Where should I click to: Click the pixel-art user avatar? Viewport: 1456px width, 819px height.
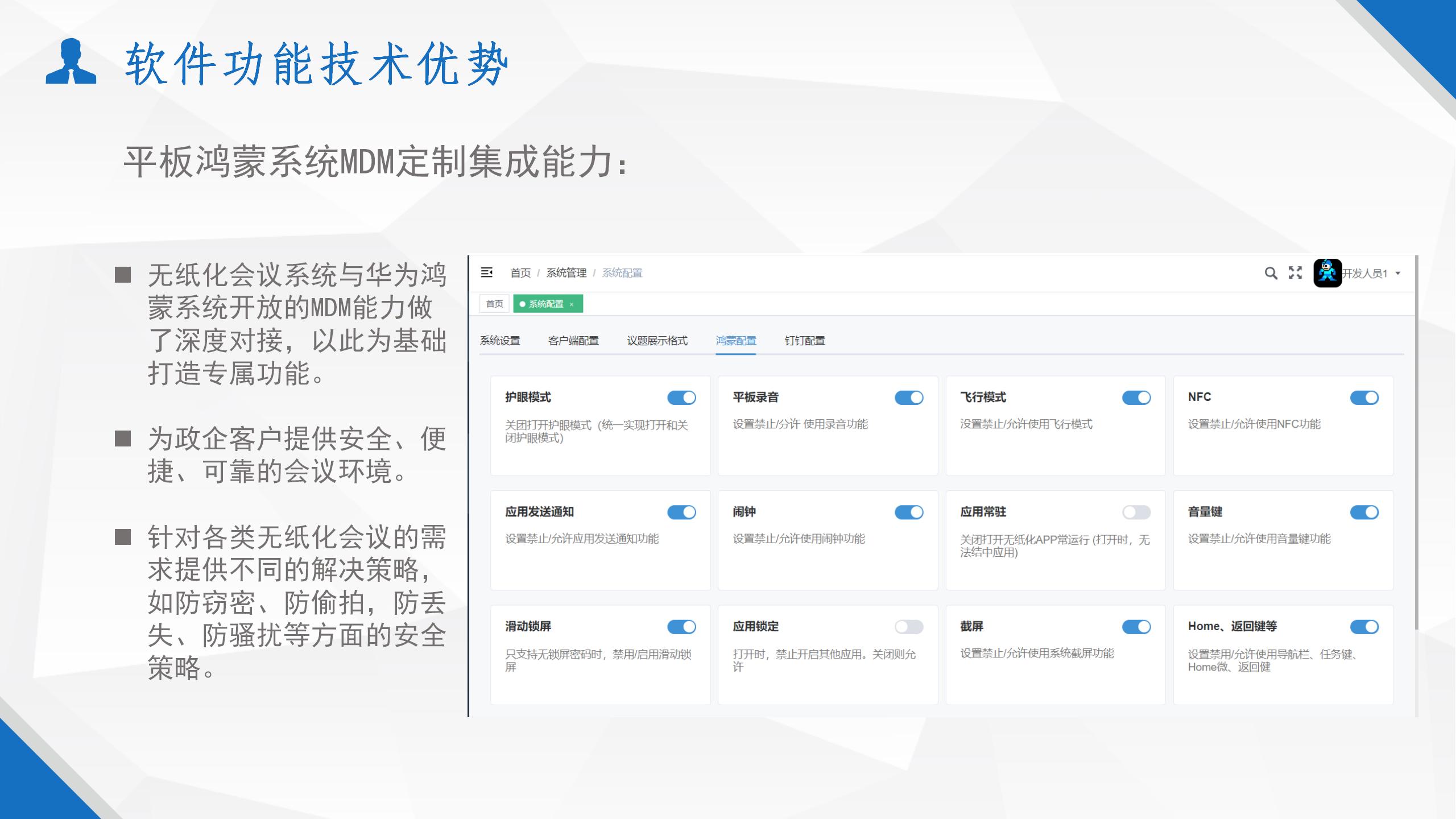1327,273
